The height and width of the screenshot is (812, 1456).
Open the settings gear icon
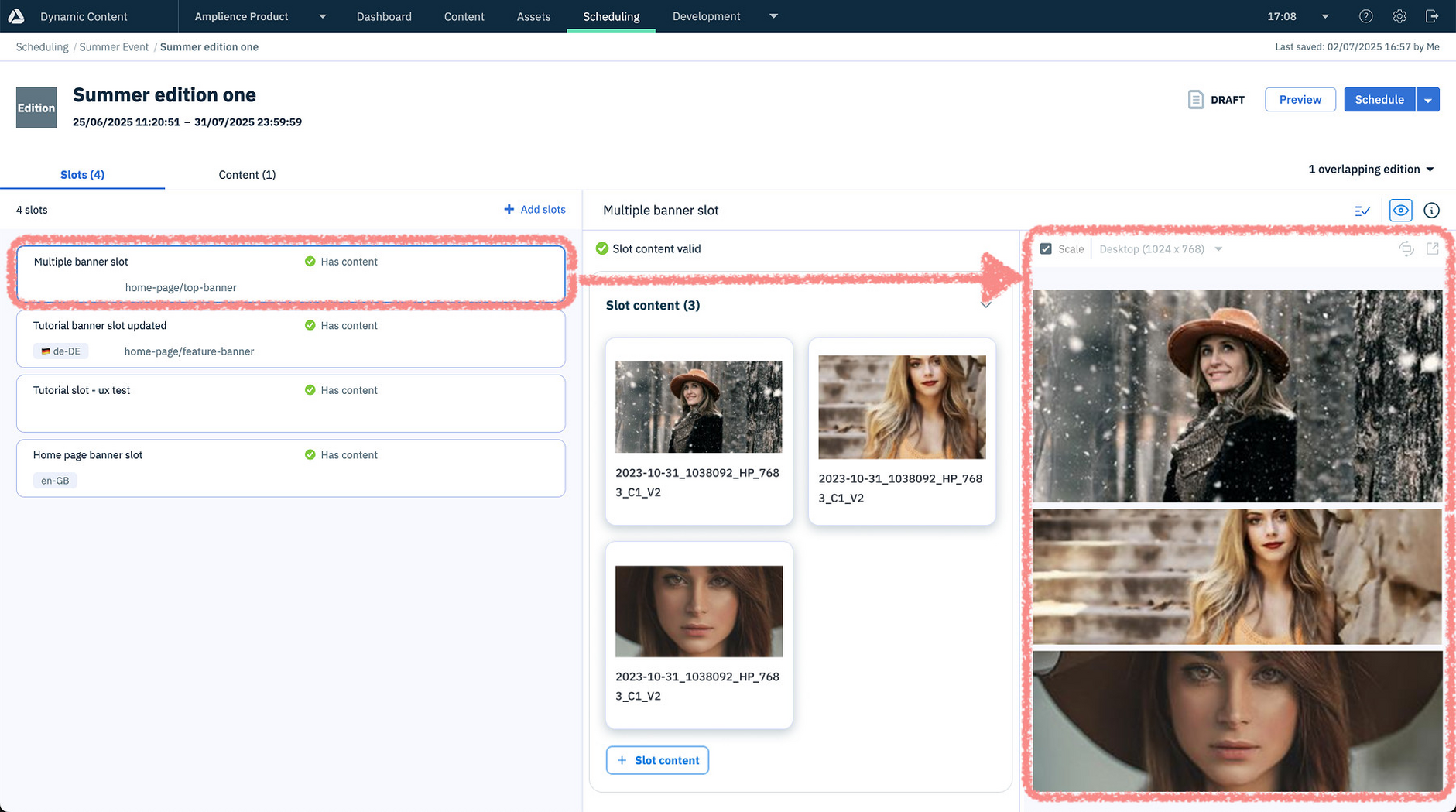tap(1399, 16)
